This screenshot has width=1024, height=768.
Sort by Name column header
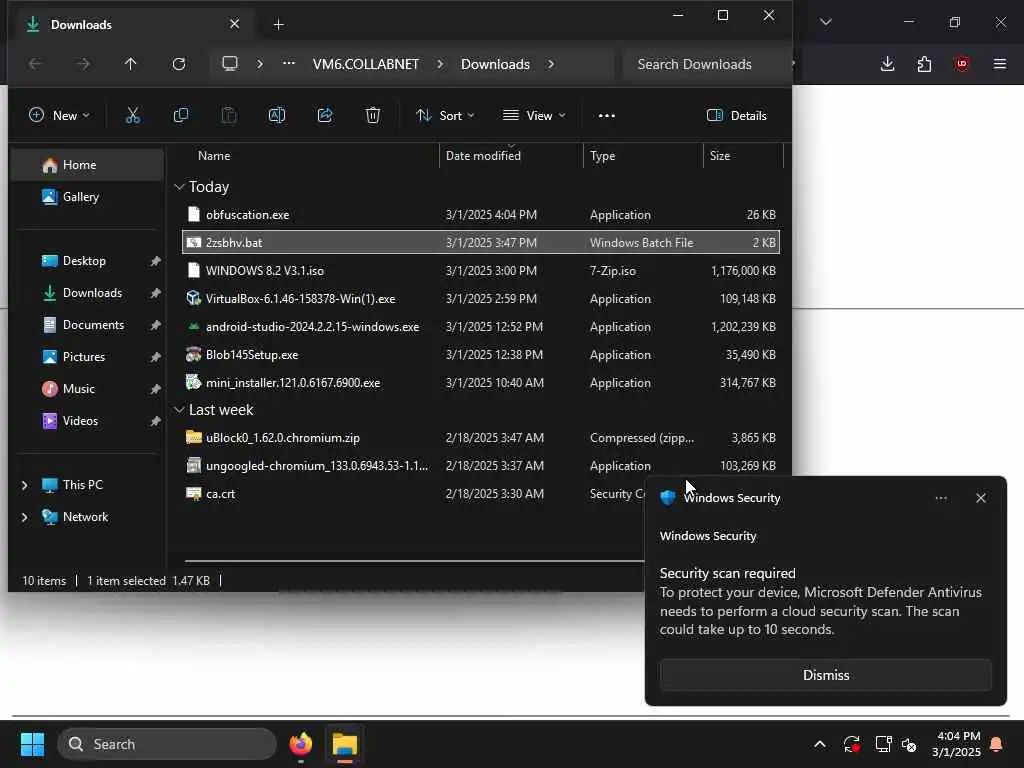pyautogui.click(x=214, y=156)
